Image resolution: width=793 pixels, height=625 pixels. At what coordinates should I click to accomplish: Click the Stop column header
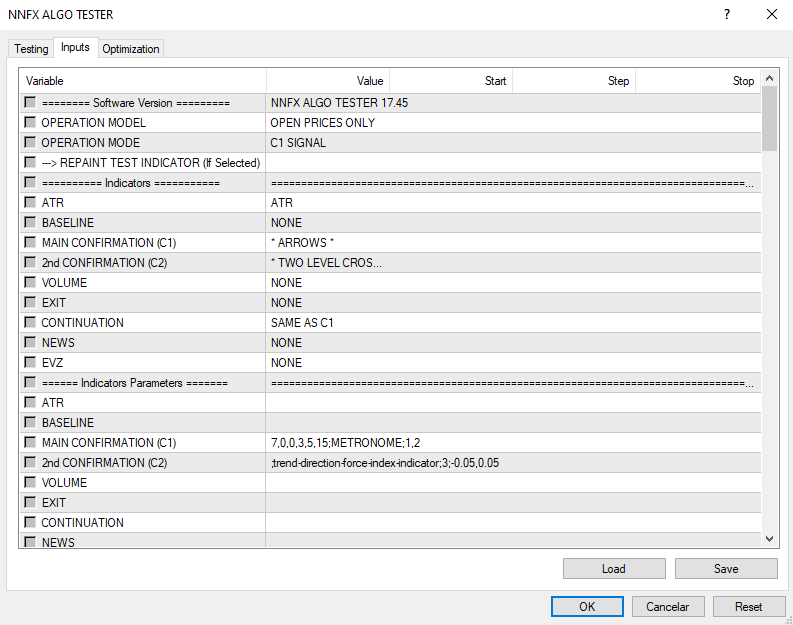(698, 81)
